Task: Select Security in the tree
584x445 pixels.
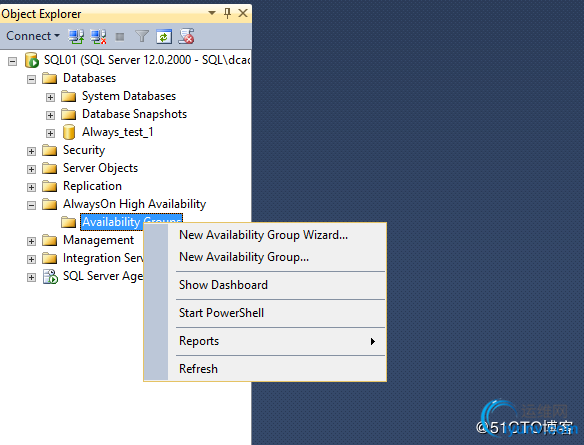Action: pyautogui.click(x=84, y=150)
